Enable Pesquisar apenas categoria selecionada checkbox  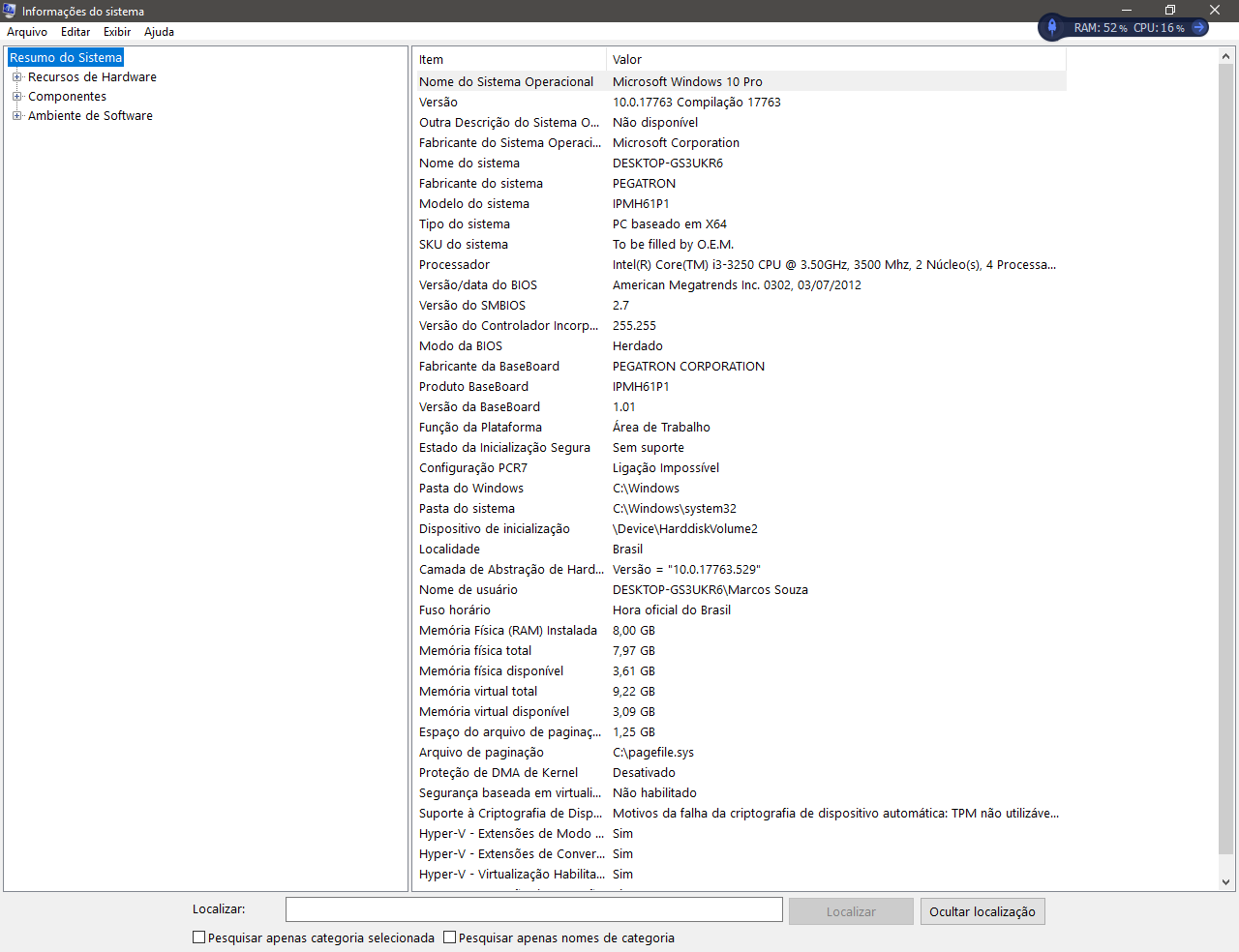198,937
